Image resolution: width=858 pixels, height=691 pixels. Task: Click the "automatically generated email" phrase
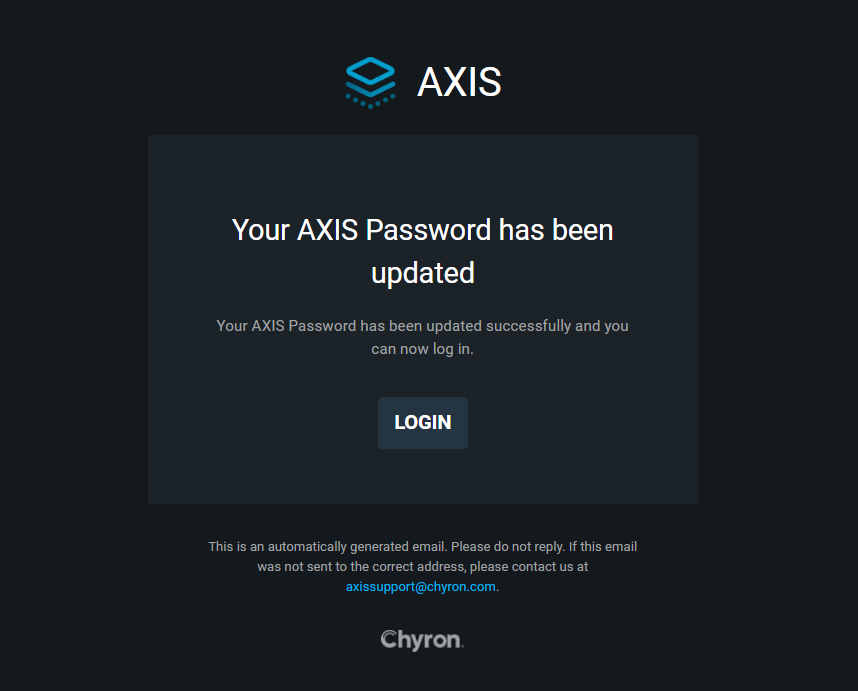[358, 547]
